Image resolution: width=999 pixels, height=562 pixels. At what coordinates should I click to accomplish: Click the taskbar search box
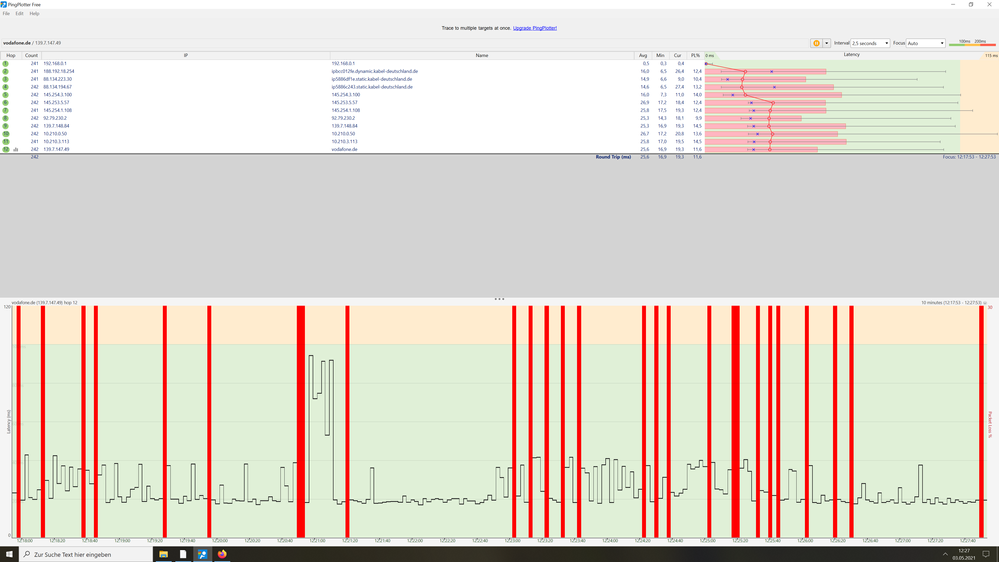pyautogui.click(x=85, y=554)
